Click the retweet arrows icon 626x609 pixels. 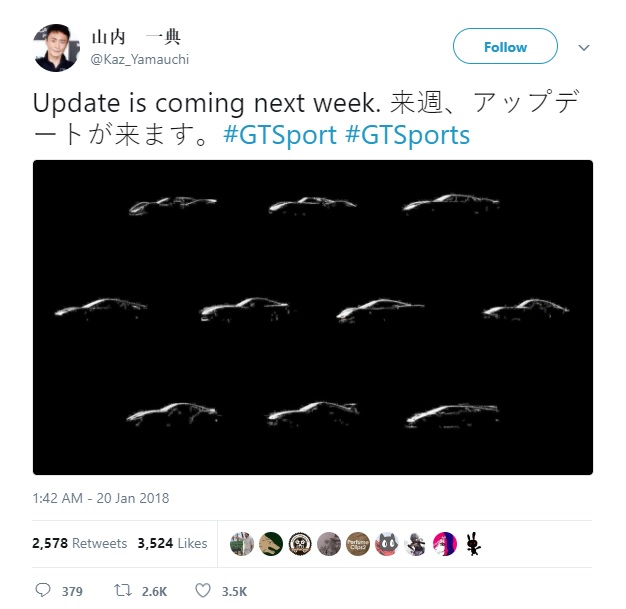123,590
